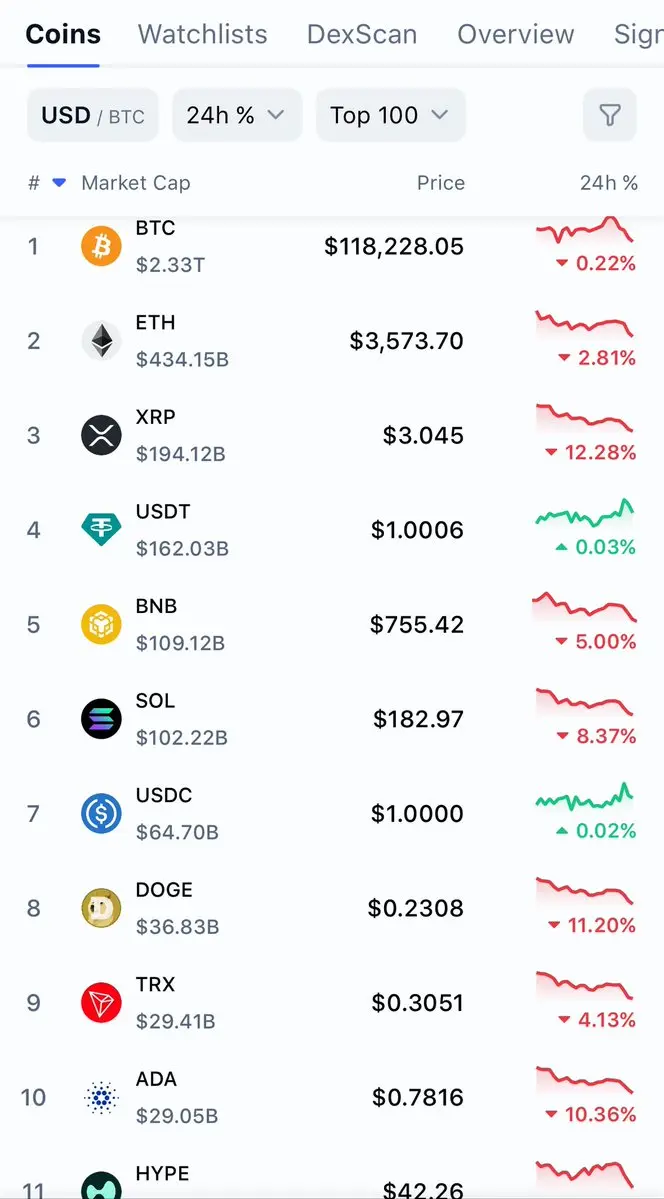Viewport: 664px width, 1199px height.
Task: Expand the Top 100 dropdown
Action: point(391,115)
